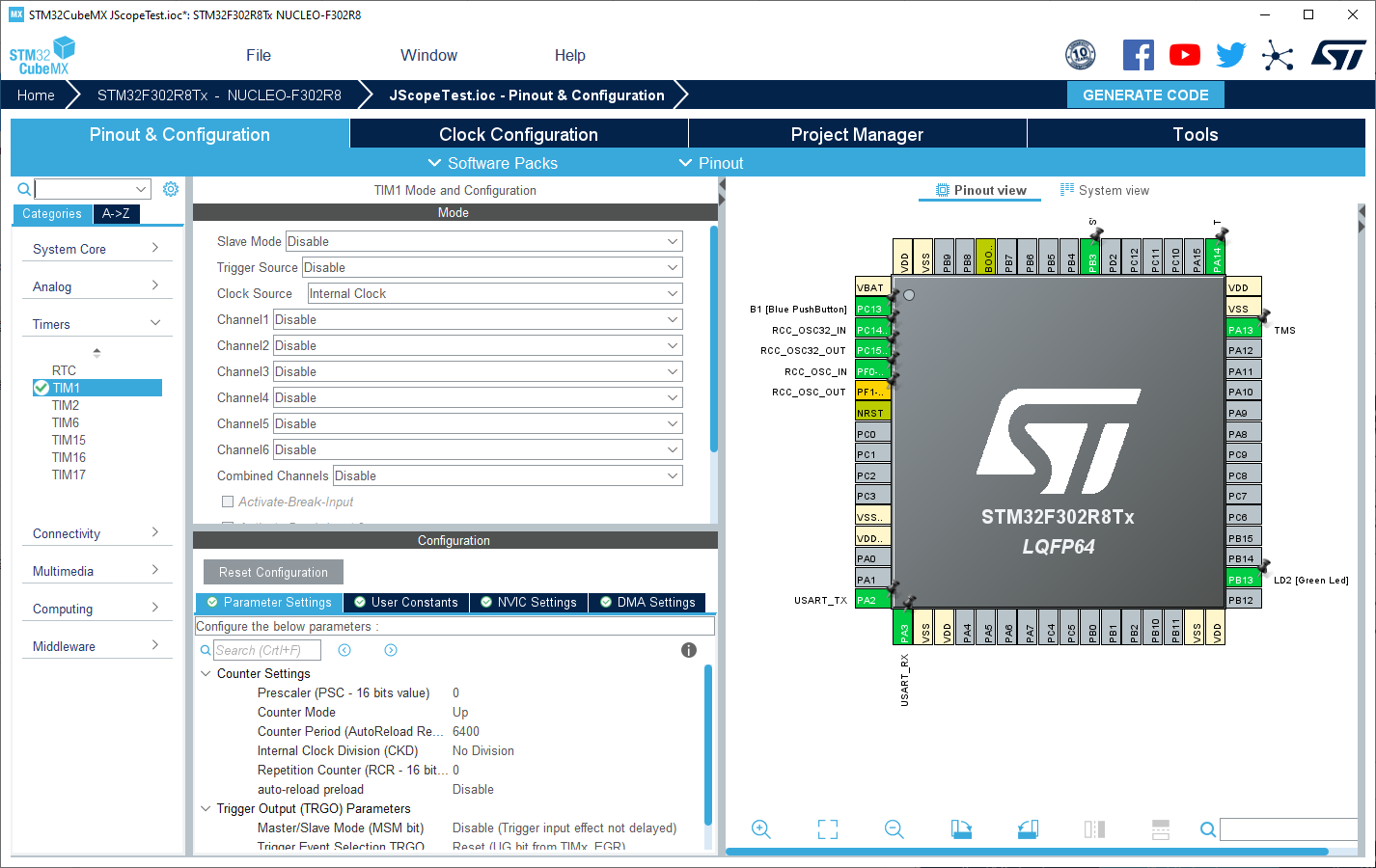
Task: Click the Mode panel vertical scrollbar
Action: point(713,339)
